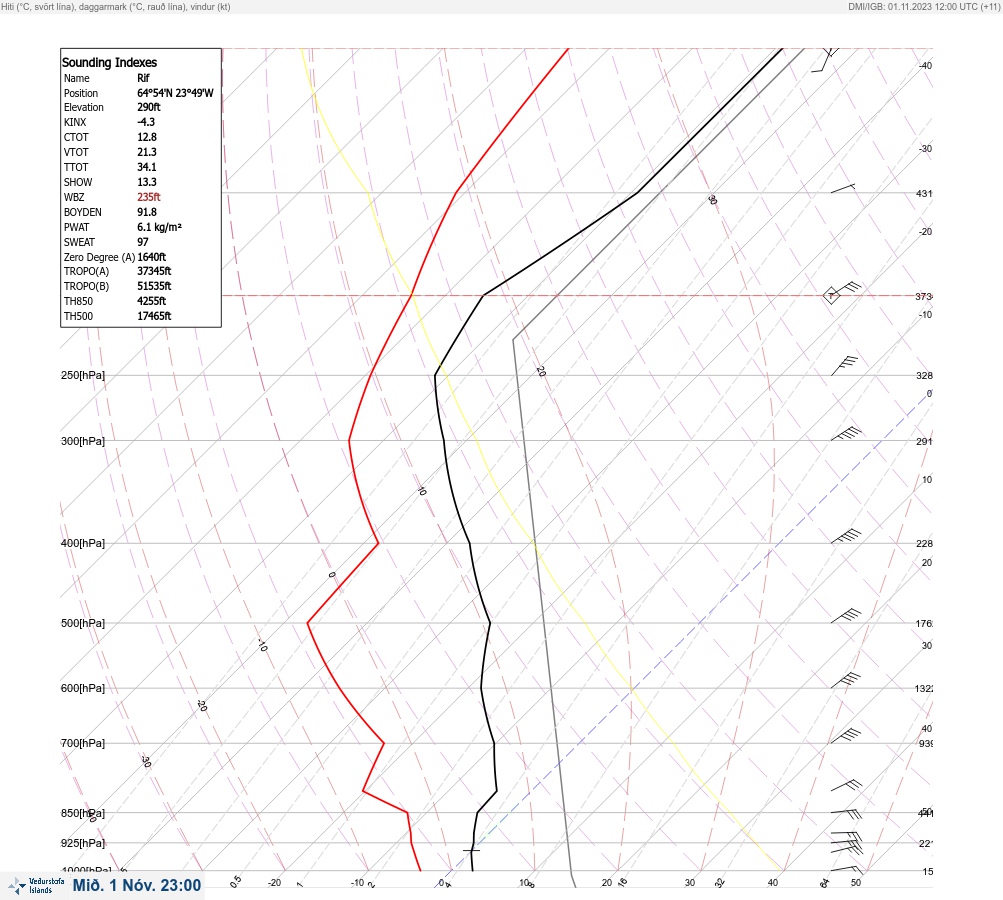The width and height of the screenshot is (1003, 900).
Task: Select the station name value Rif
Action: (x=143, y=78)
